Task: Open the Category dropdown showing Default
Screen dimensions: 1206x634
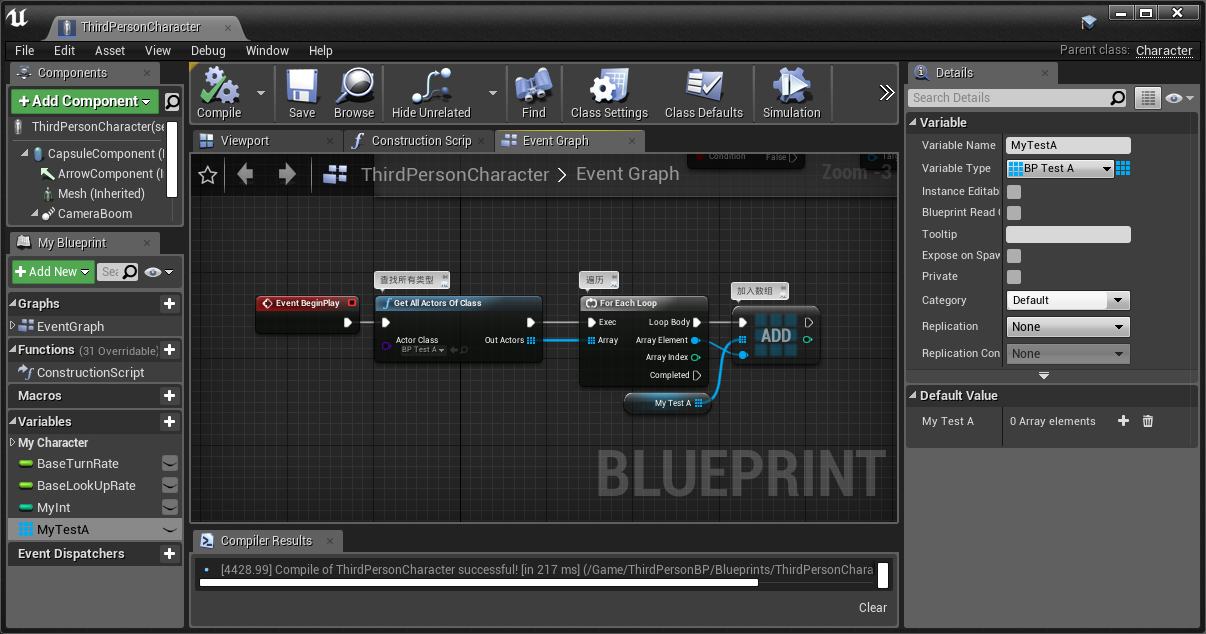Action: [1067, 300]
